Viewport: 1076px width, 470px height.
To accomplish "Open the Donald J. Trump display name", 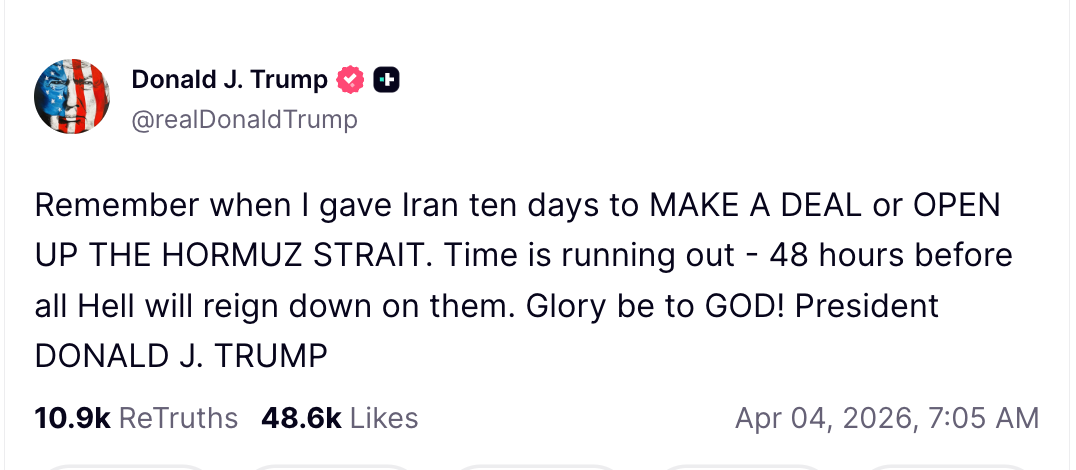I will click(x=229, y=80).
